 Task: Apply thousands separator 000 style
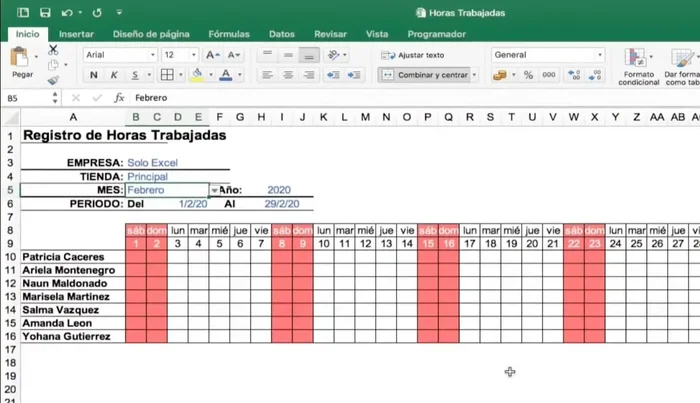tap(549, 75)
